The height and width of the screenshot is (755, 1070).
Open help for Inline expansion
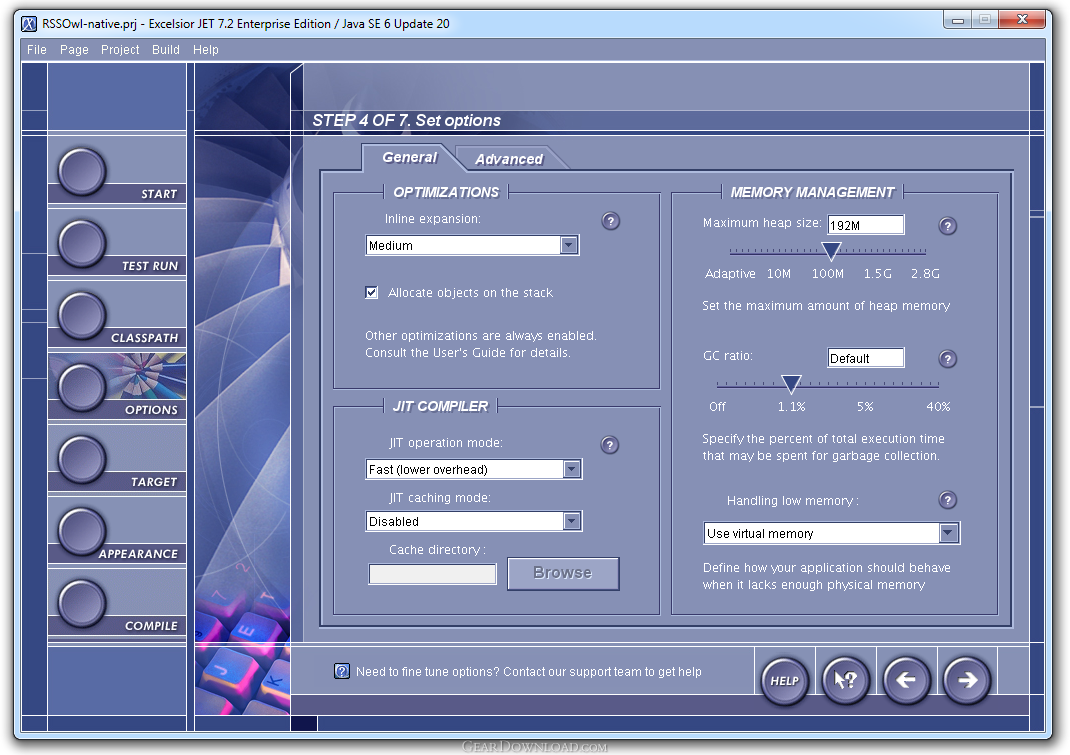point(611,220)
